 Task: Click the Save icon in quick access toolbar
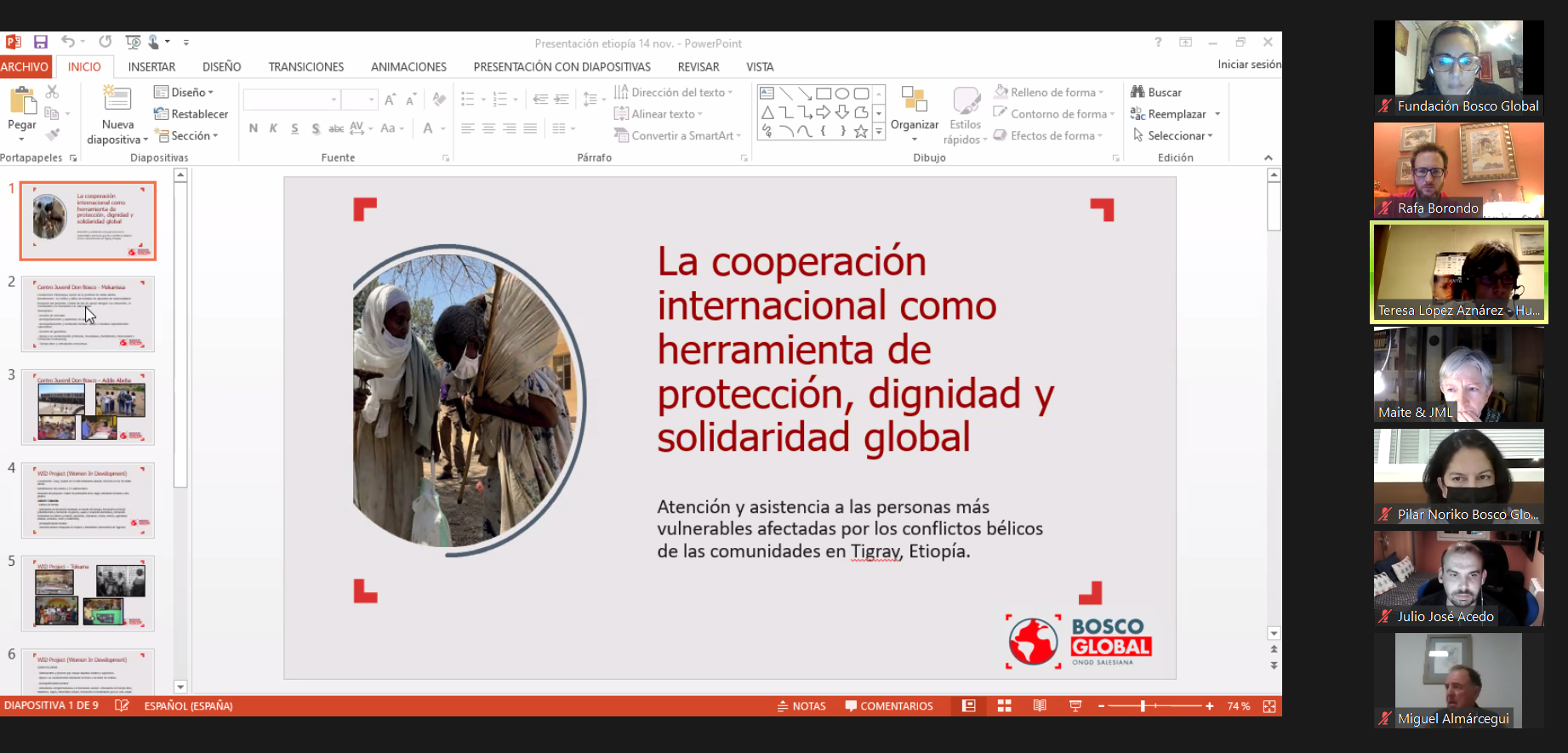pos(40,42)
